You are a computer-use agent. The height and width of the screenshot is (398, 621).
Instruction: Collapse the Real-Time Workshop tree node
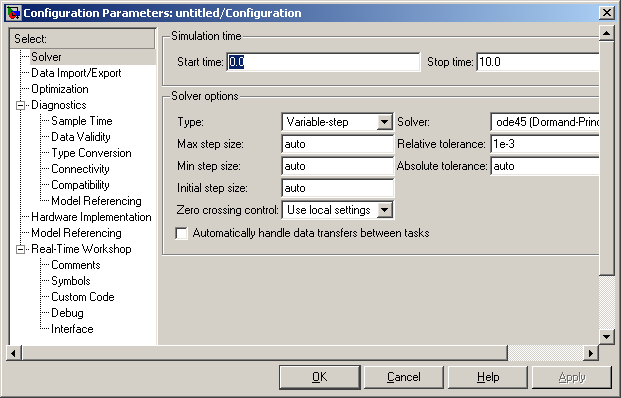(20, 249)
